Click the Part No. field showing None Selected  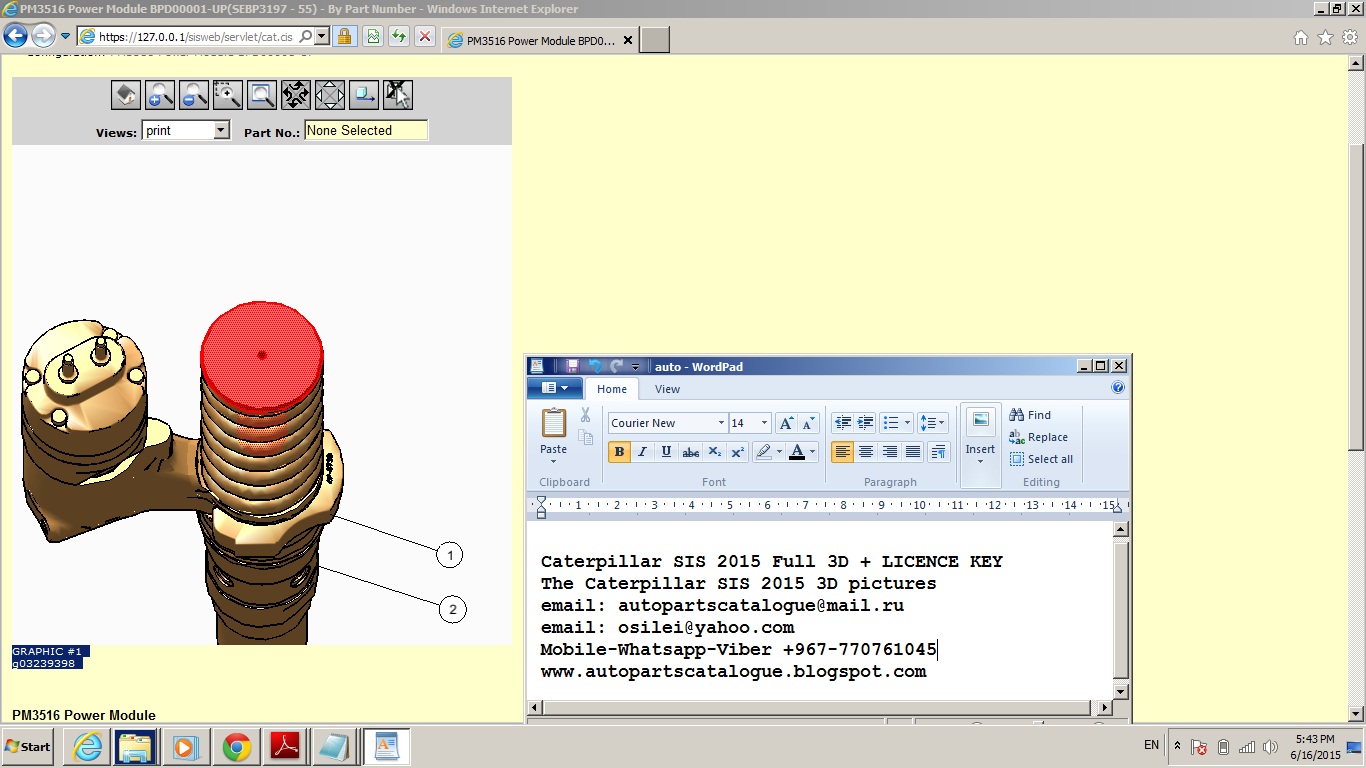[366, 131]
